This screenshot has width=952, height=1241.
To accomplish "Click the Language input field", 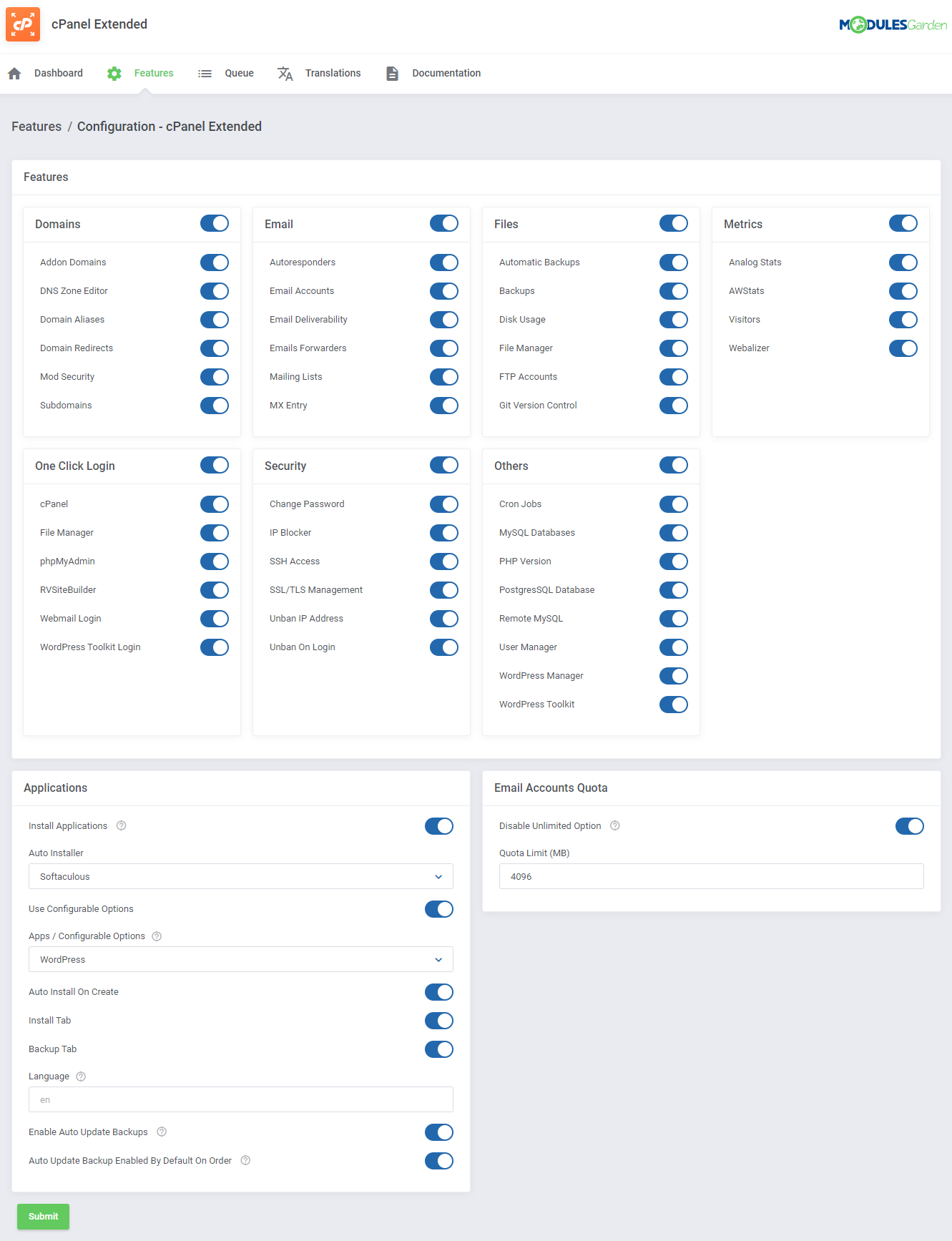I will (x=241, y=1099).
